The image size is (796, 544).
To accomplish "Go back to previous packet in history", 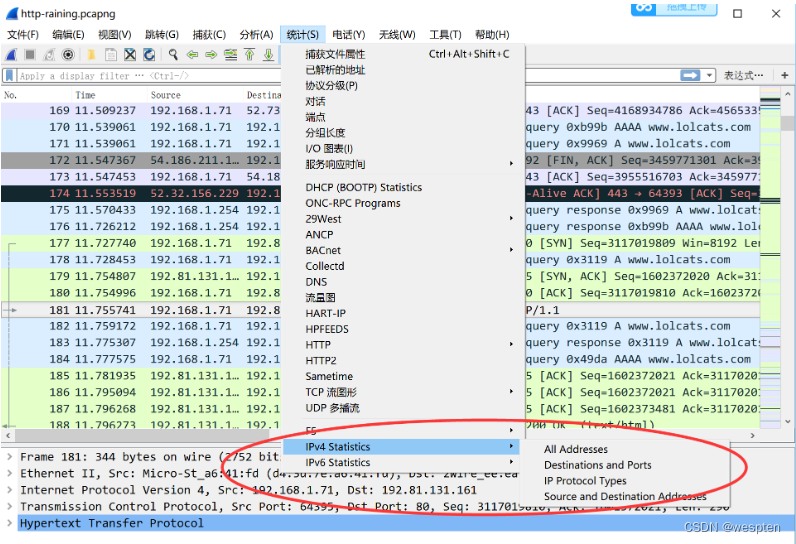I will [192, 54].
